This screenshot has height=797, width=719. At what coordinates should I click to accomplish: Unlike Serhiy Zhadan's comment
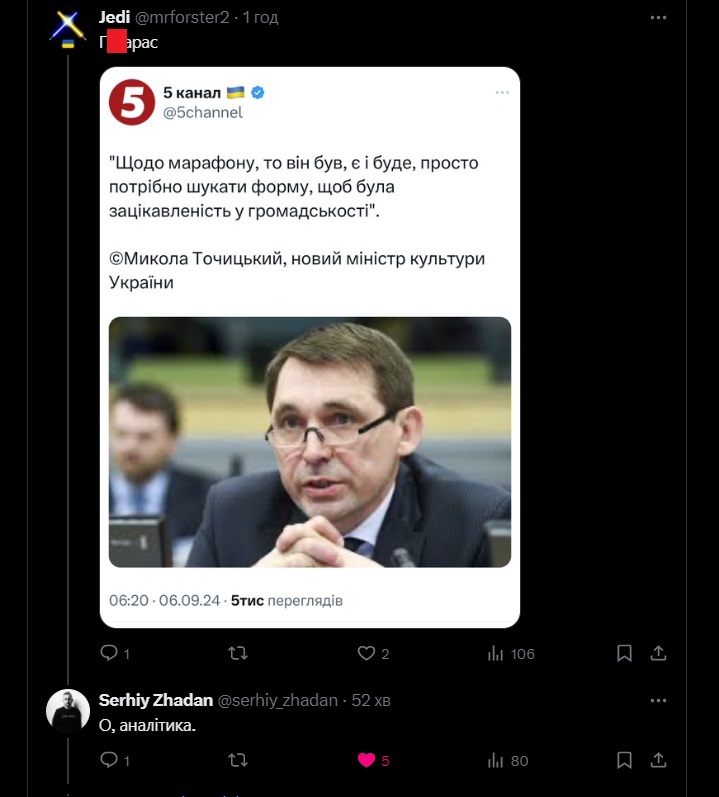pos(366,760)
